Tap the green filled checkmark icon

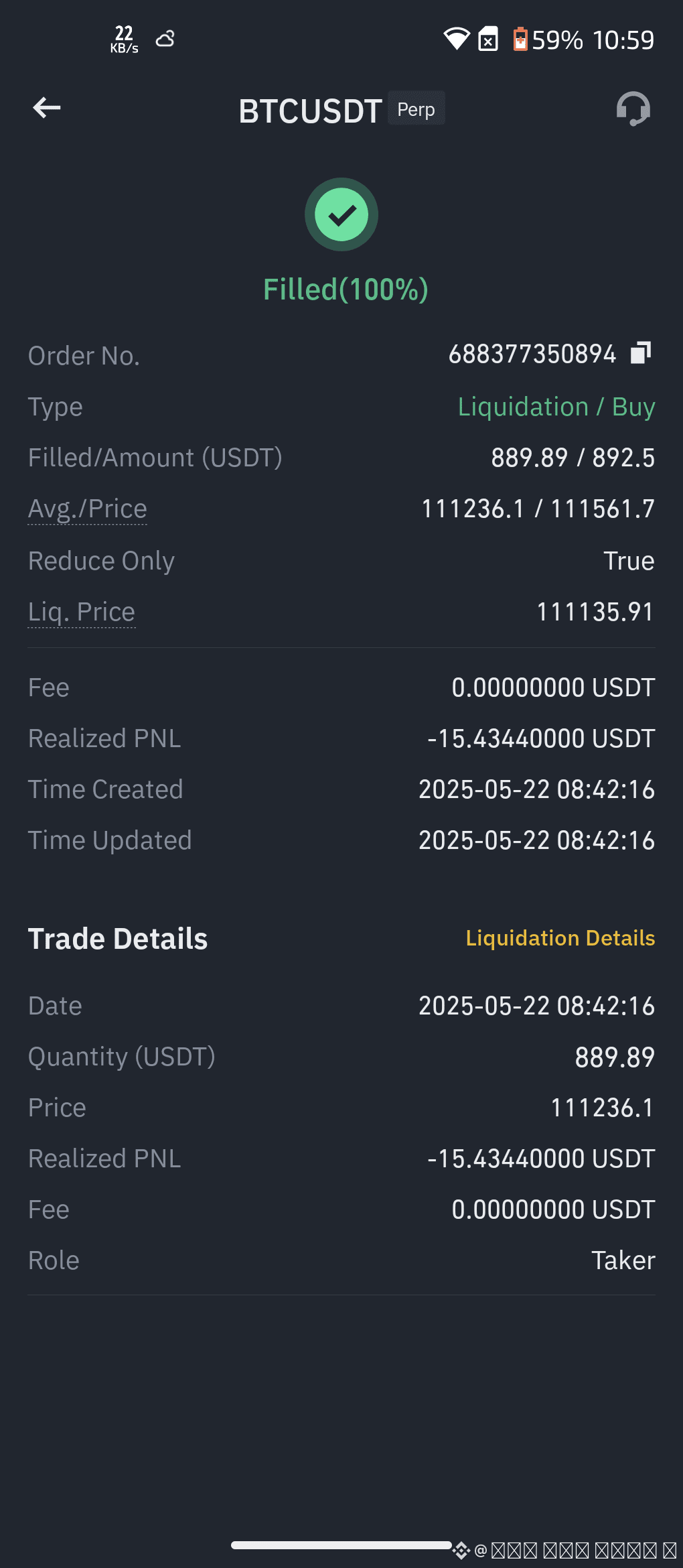(341, 214)
